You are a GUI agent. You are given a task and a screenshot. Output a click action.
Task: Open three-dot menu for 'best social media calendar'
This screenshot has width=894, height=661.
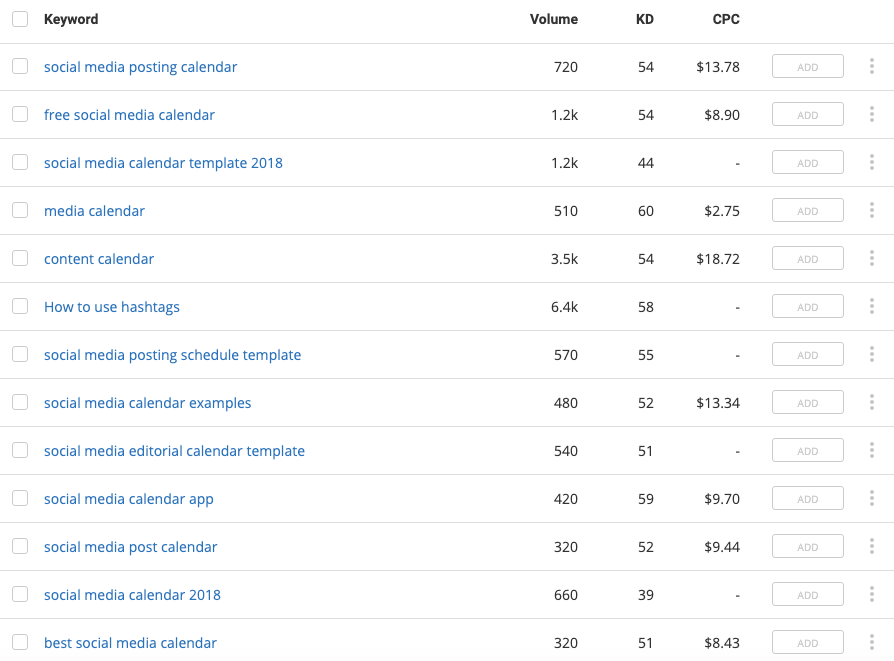pos(872,643)
